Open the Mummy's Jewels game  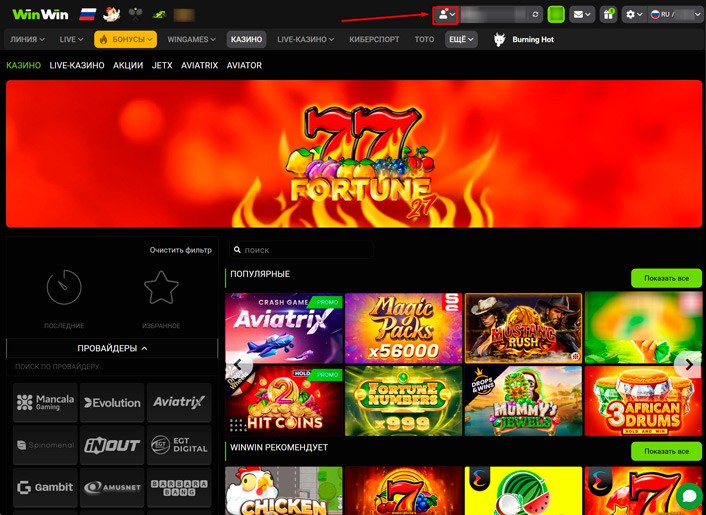523,401
